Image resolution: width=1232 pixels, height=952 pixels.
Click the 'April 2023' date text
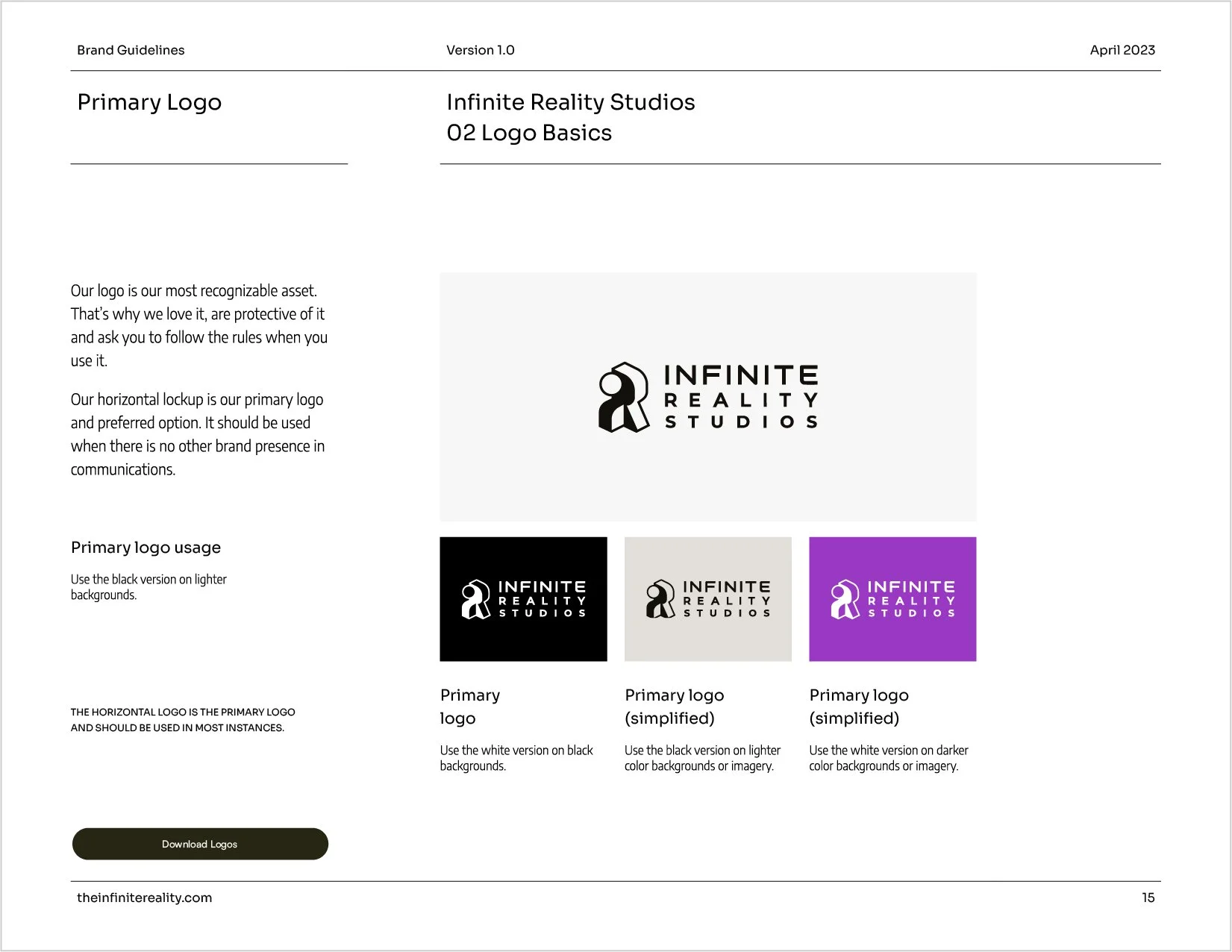coord(1122,50)
